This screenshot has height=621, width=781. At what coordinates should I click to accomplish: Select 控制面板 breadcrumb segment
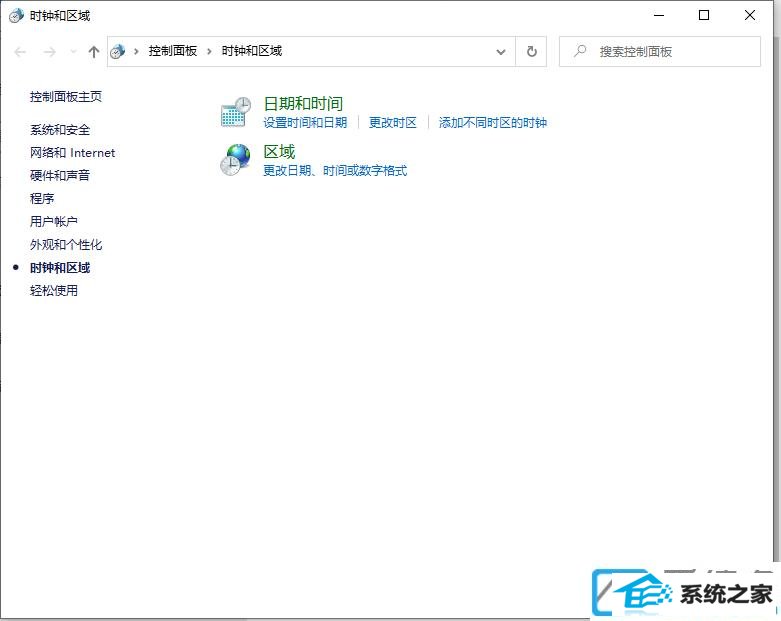(173, 51)
